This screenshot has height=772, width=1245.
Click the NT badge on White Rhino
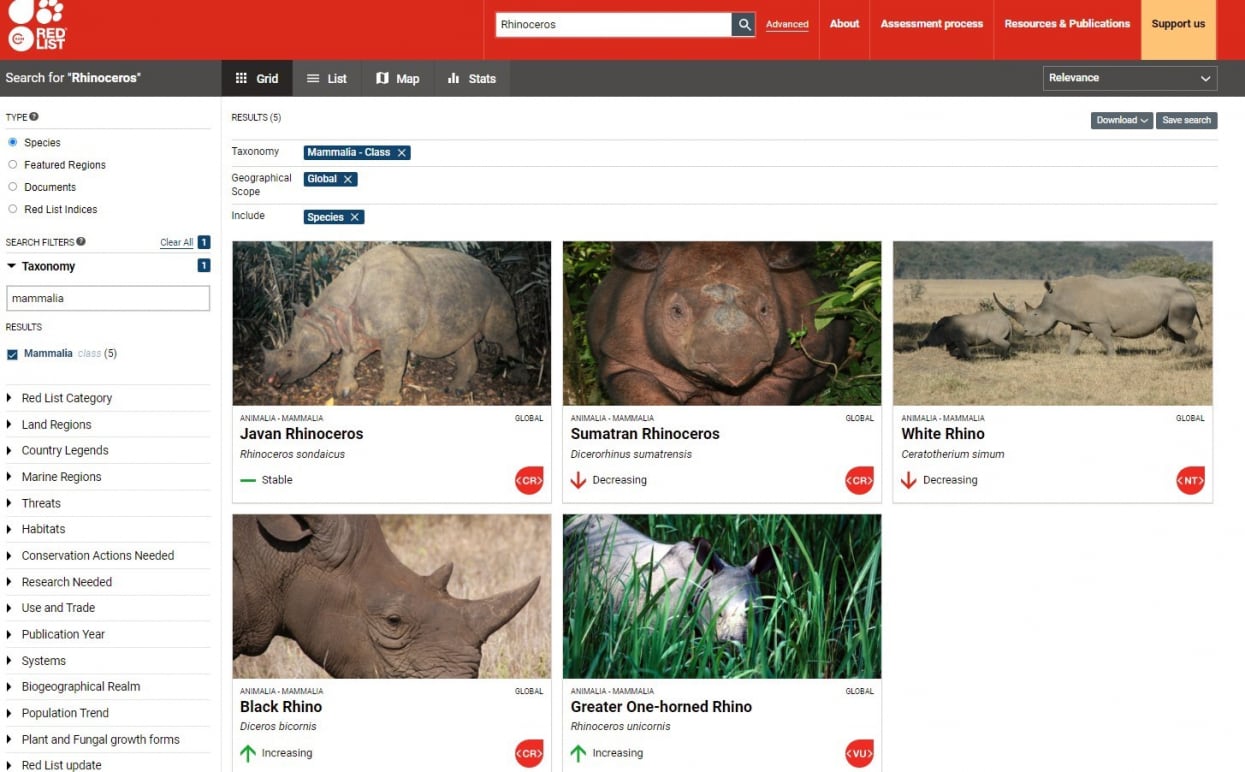1190,480
